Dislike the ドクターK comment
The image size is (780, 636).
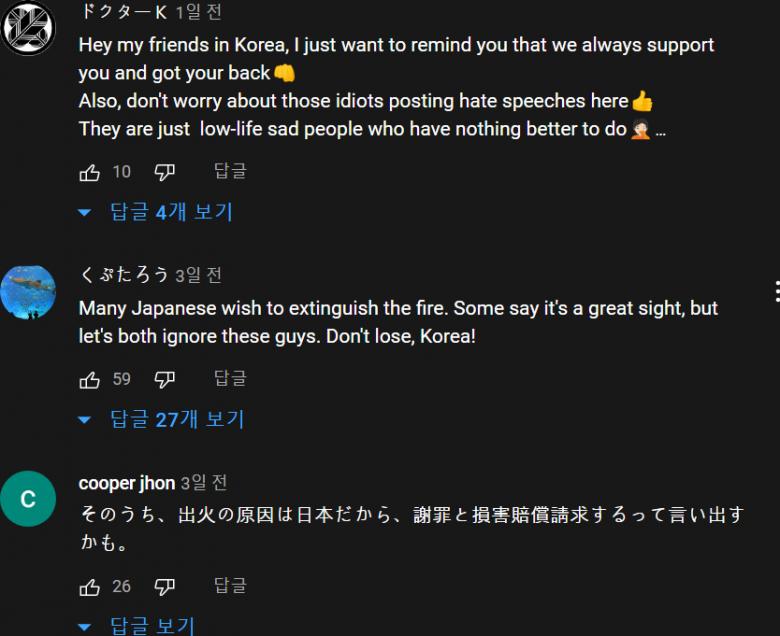coord(165,172)
